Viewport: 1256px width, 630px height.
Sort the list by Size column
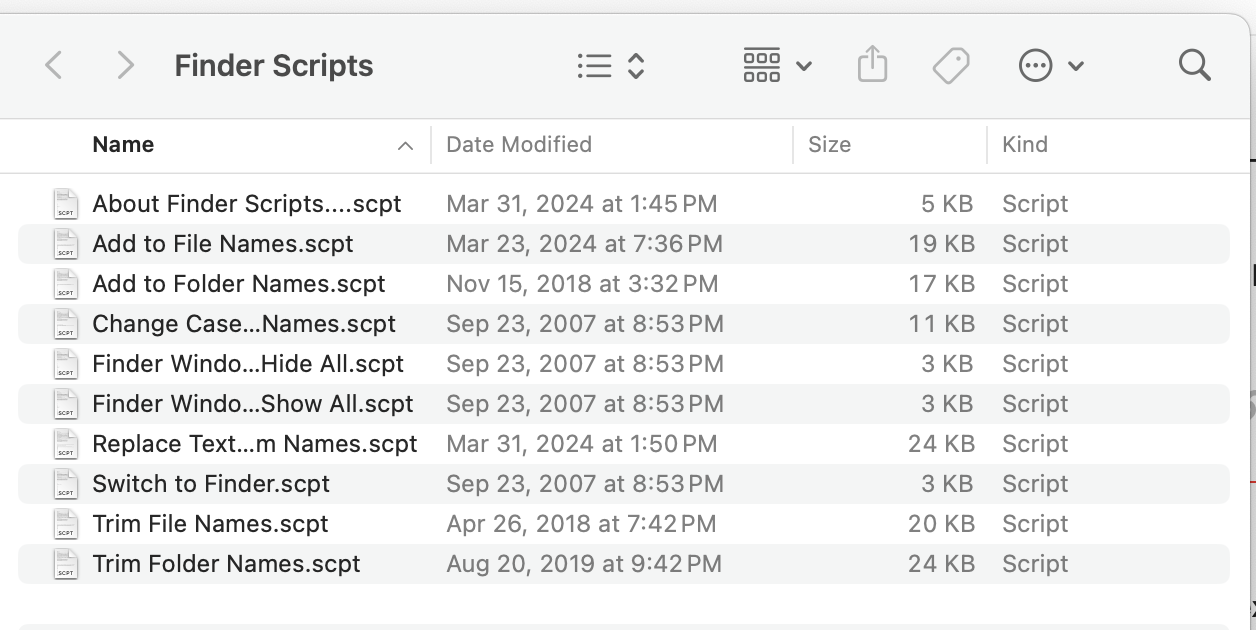[x=829, y=145]
